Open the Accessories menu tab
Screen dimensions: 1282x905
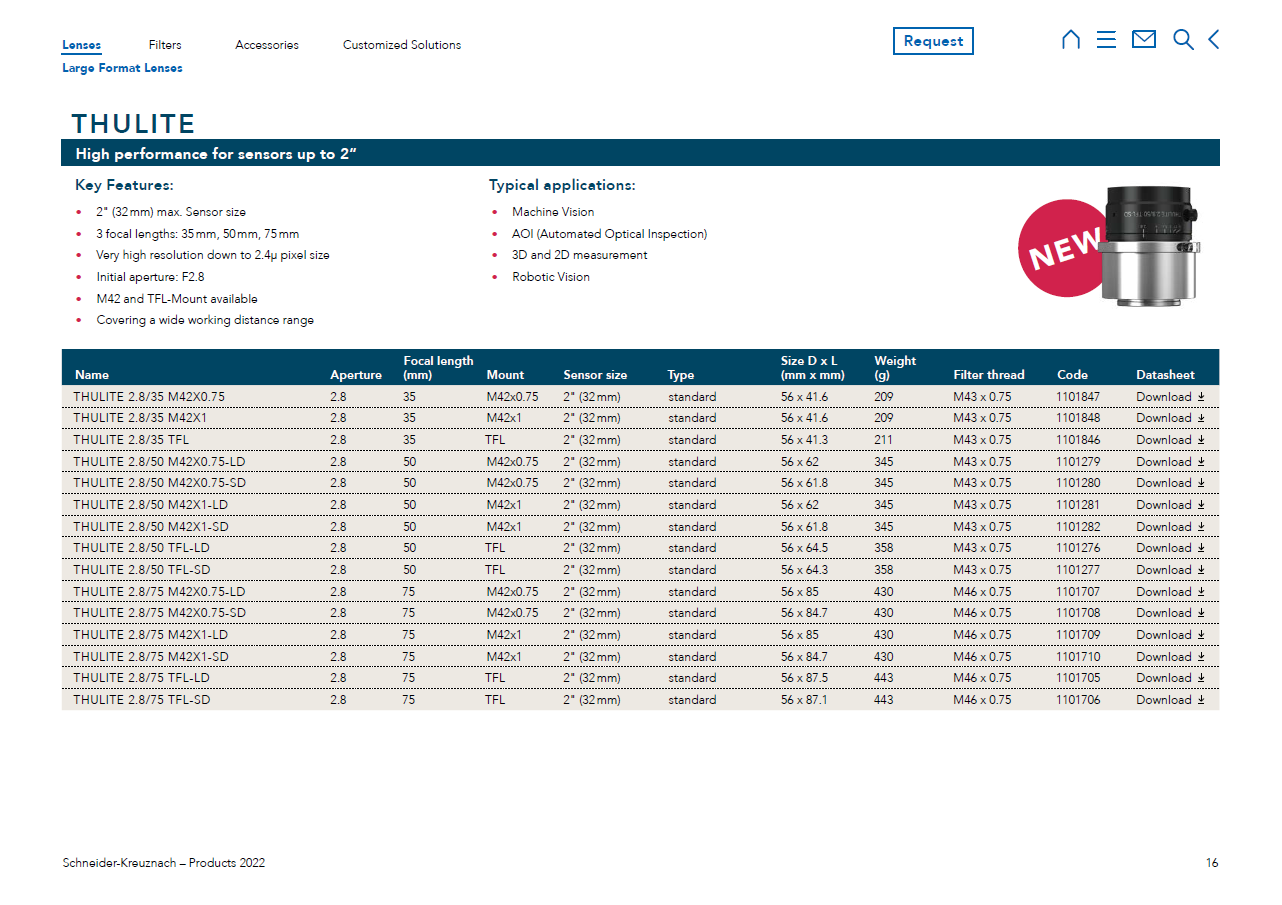coord(267,45)
